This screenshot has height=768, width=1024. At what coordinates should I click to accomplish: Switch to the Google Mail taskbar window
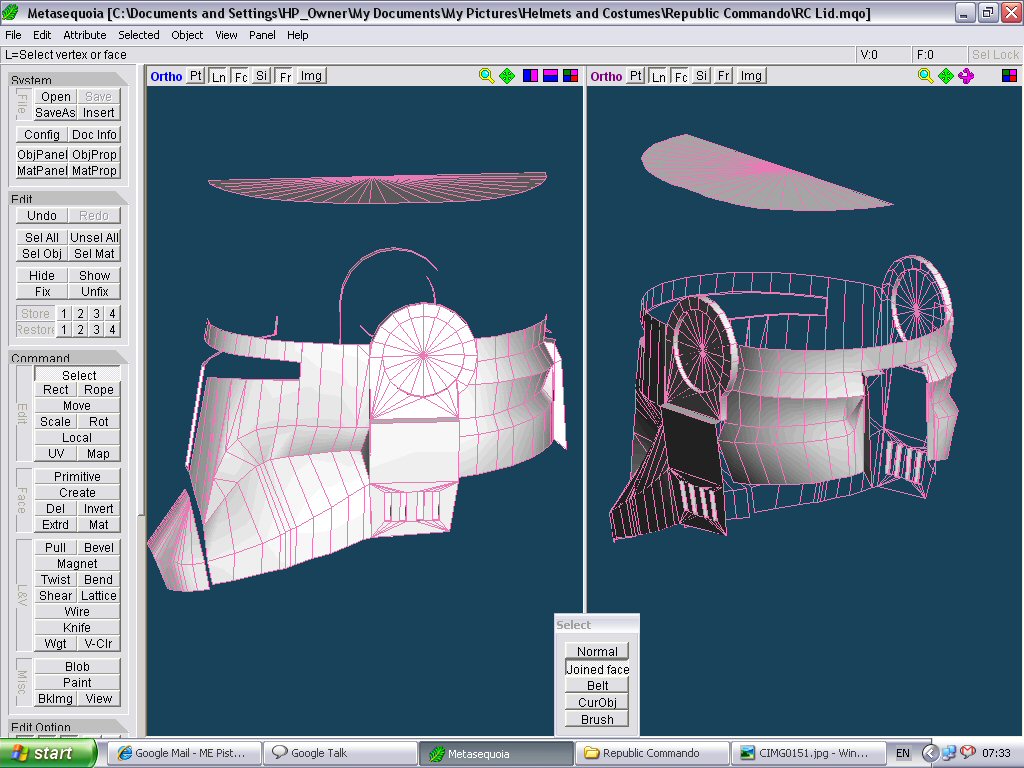point(184,753)
